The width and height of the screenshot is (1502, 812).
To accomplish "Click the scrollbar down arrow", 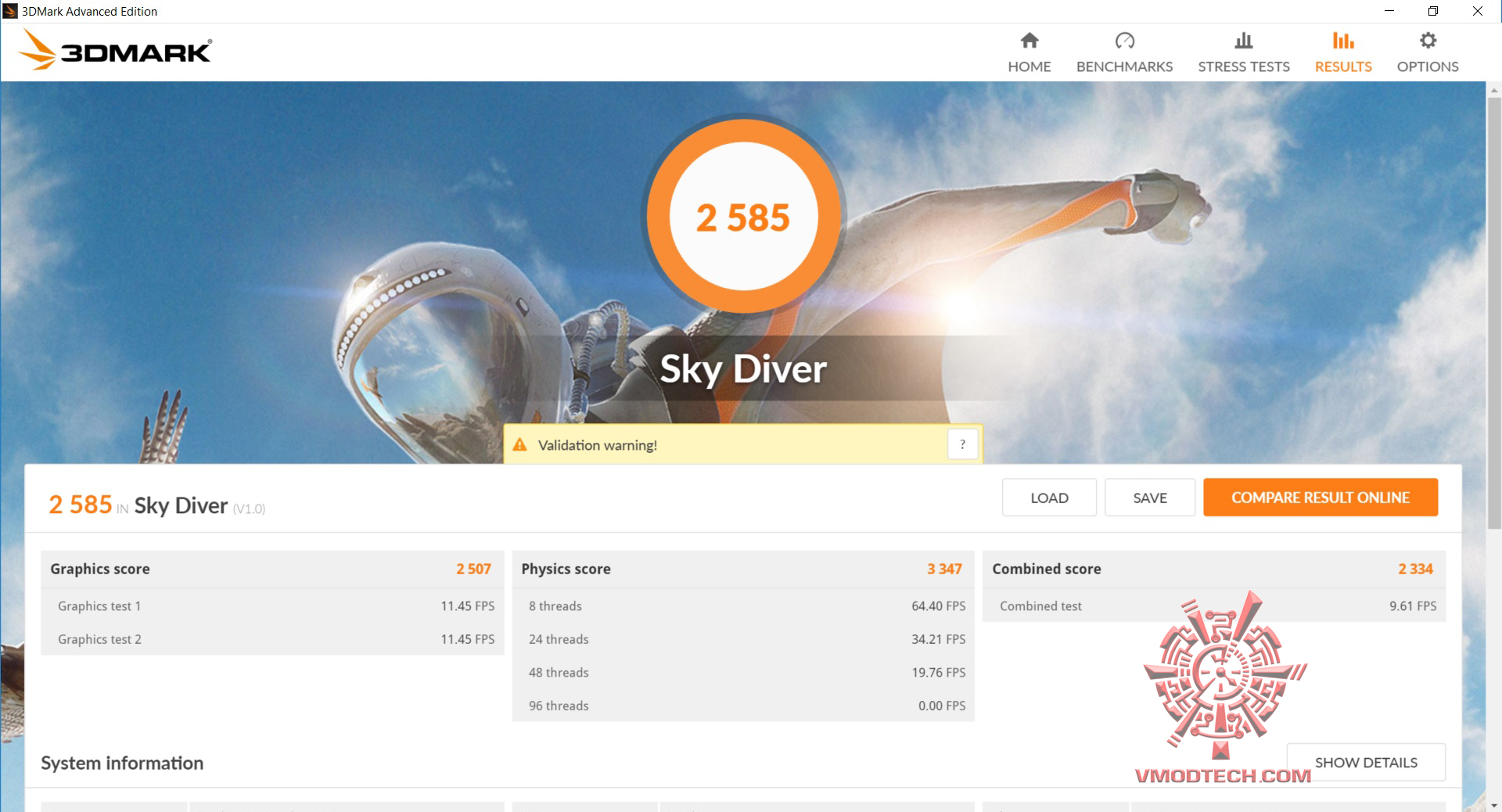I will (x=1493, y=804).
